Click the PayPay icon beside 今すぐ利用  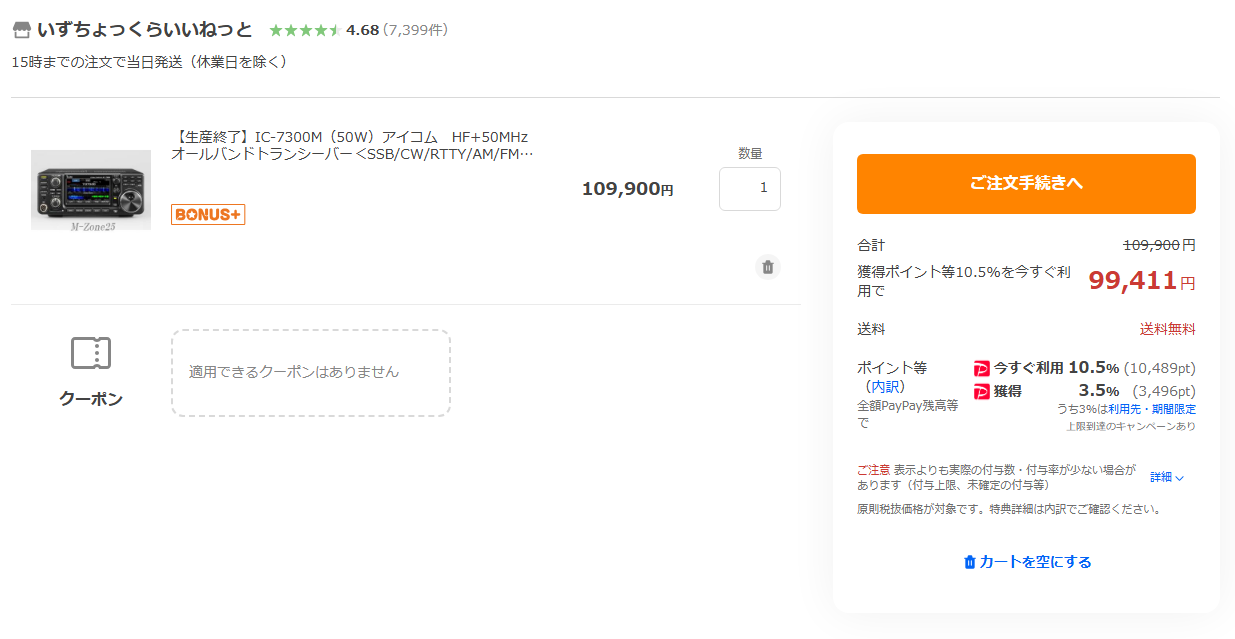click(981, 369)
